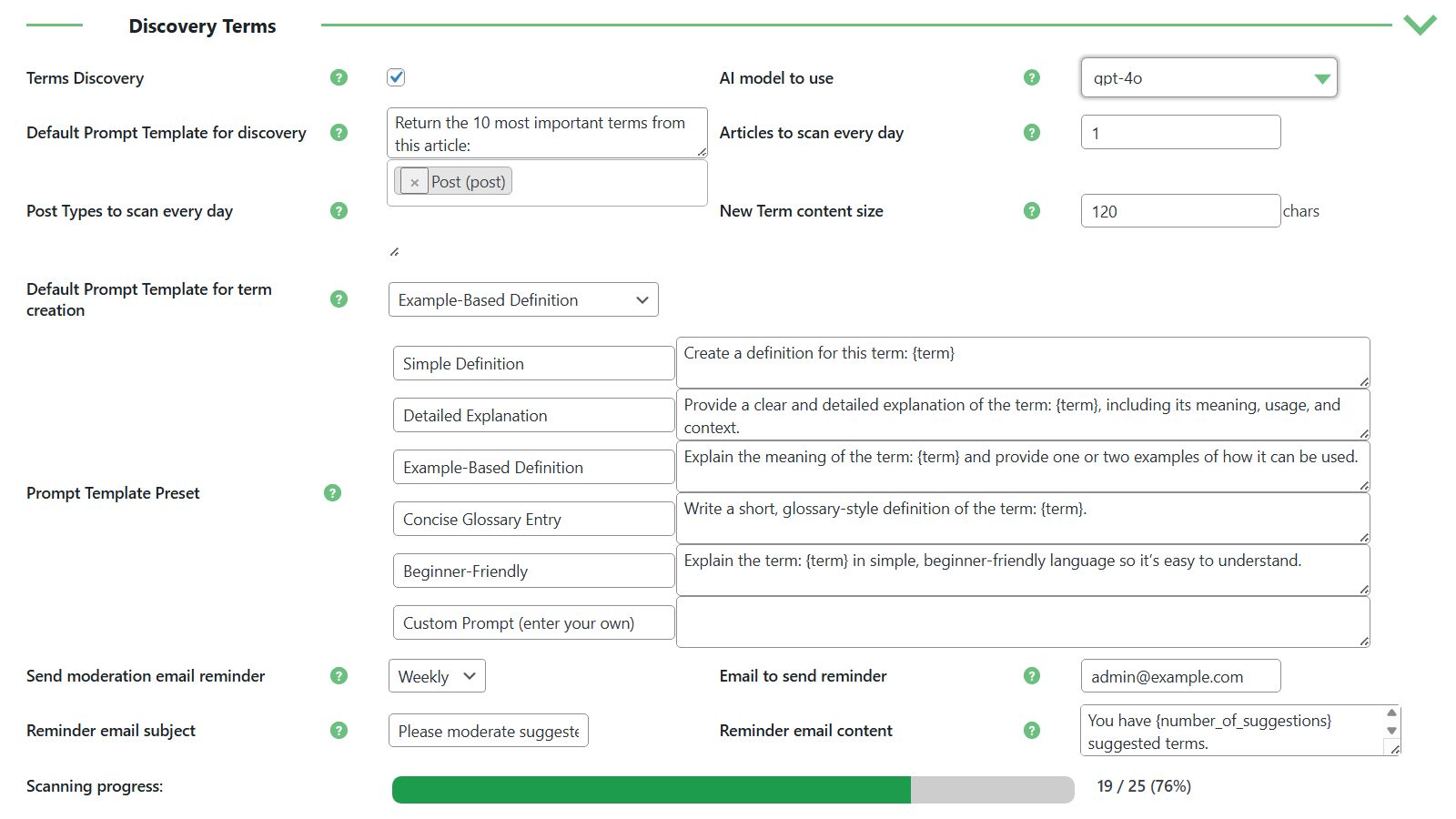The height and width of the screenshot is (819, 1456).
Task: Toggle the Terms Discovery checkbox
Action: point(396,77)
